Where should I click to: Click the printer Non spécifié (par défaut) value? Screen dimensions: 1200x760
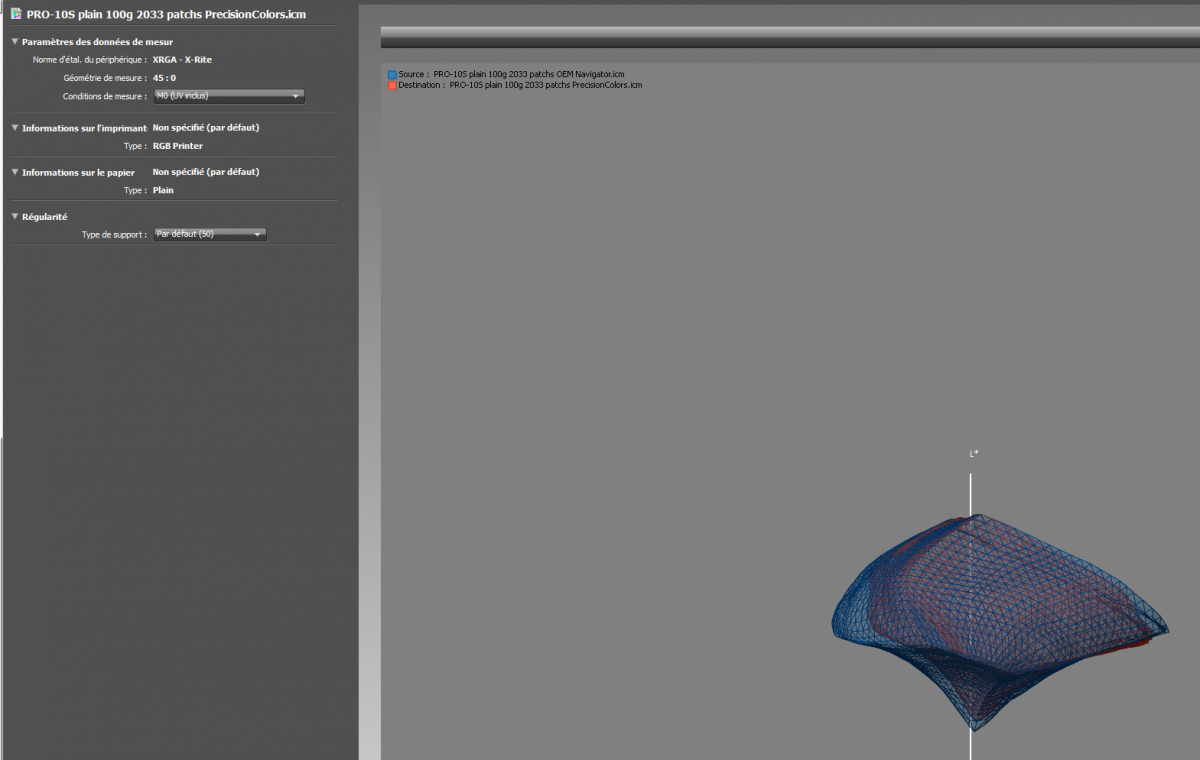coord(206,128)
